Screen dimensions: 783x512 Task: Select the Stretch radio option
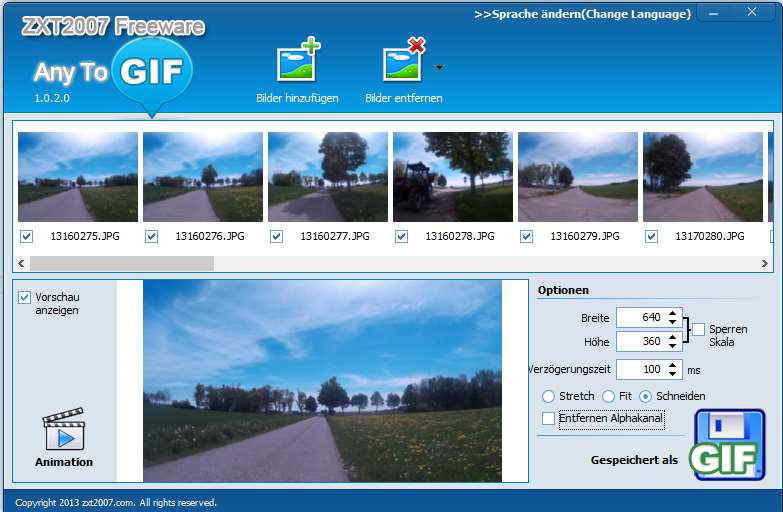(x=548, y=396)
